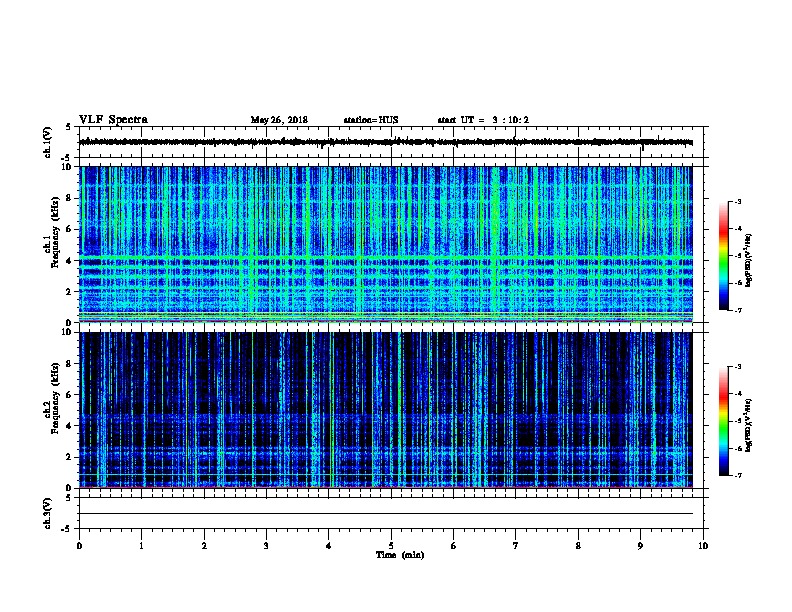Click time-axis tick label "9"
792x612 pixels.
(x=640, y=546)
